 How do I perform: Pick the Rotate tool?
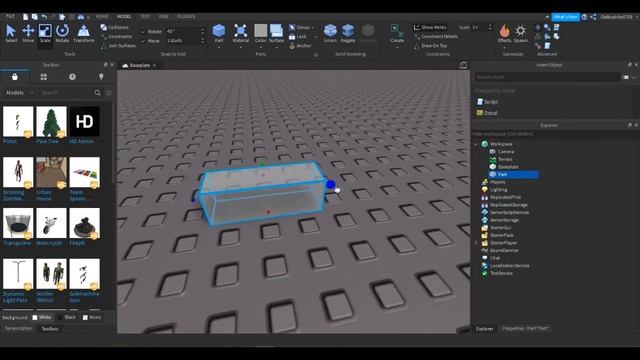pyautogui.click(x=62, y=33)
